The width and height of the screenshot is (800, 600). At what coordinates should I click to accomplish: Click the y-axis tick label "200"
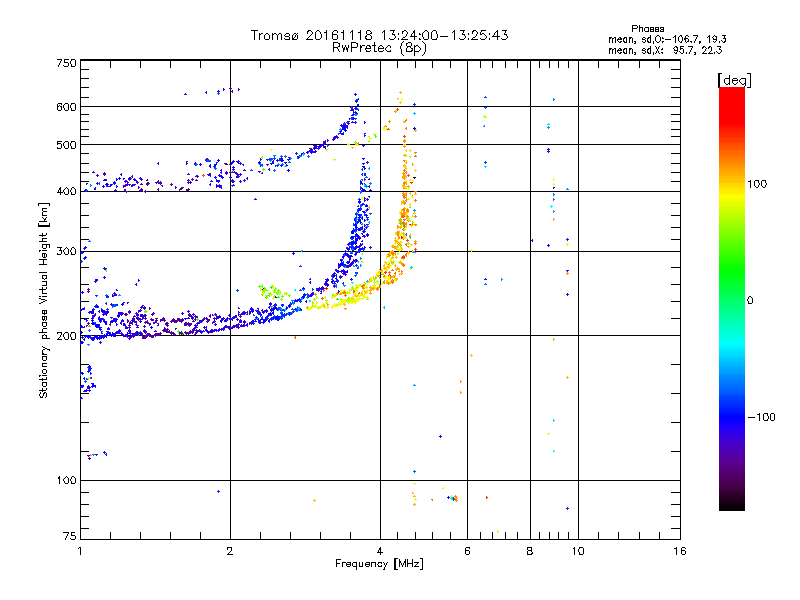click(x=66, y=336)
